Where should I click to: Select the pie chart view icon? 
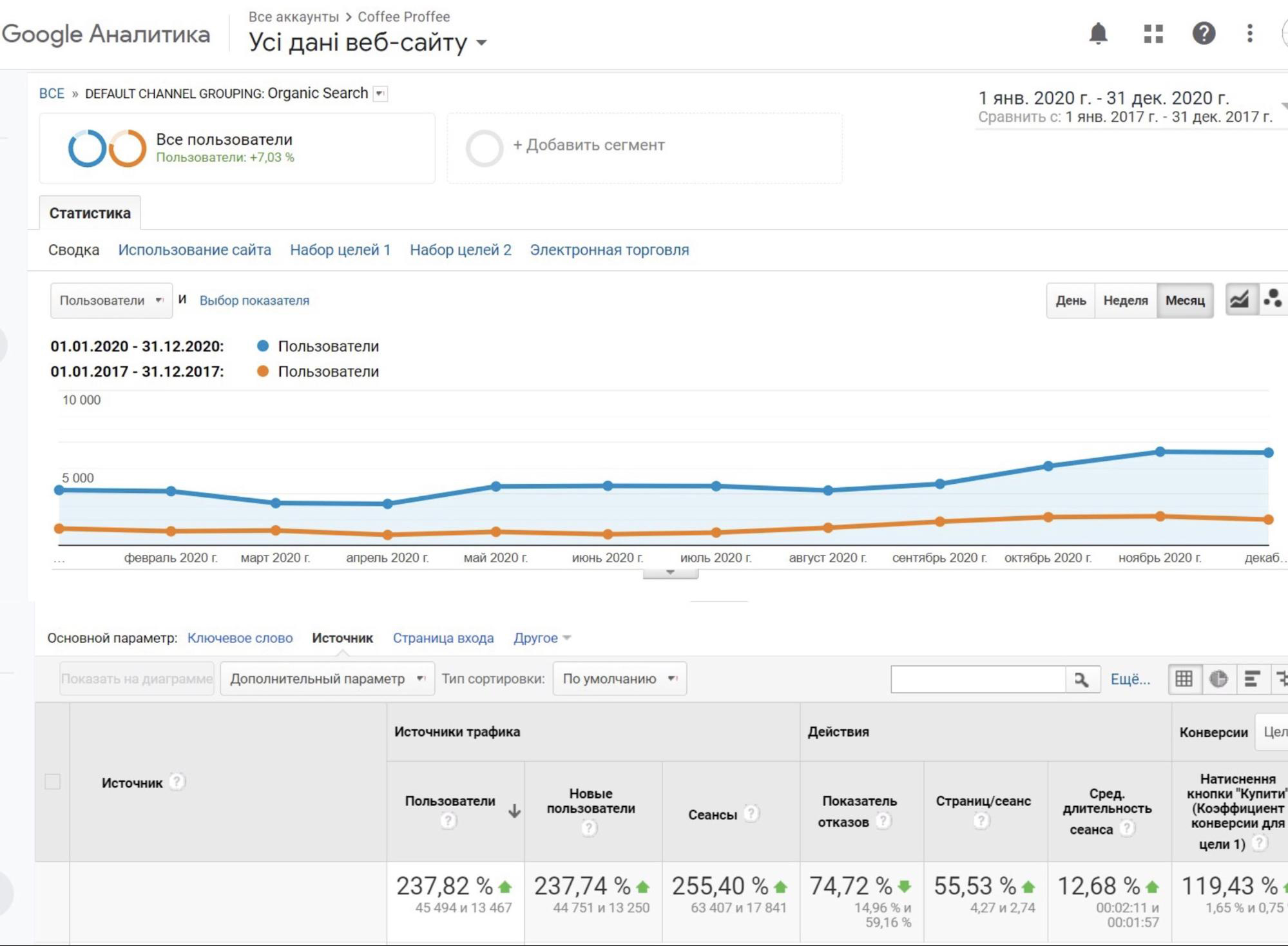click(1218, 679)
